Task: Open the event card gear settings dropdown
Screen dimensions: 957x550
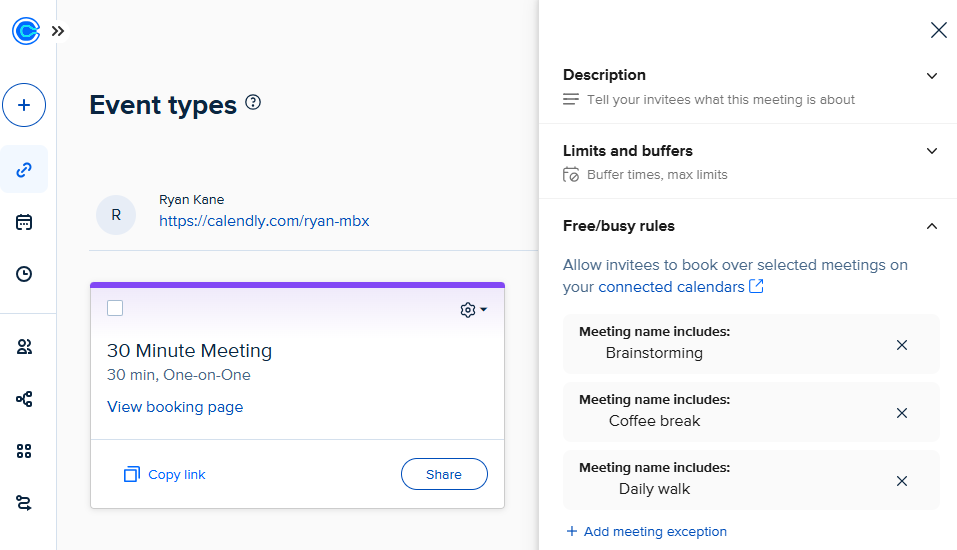Action: [x=473, y=310]
